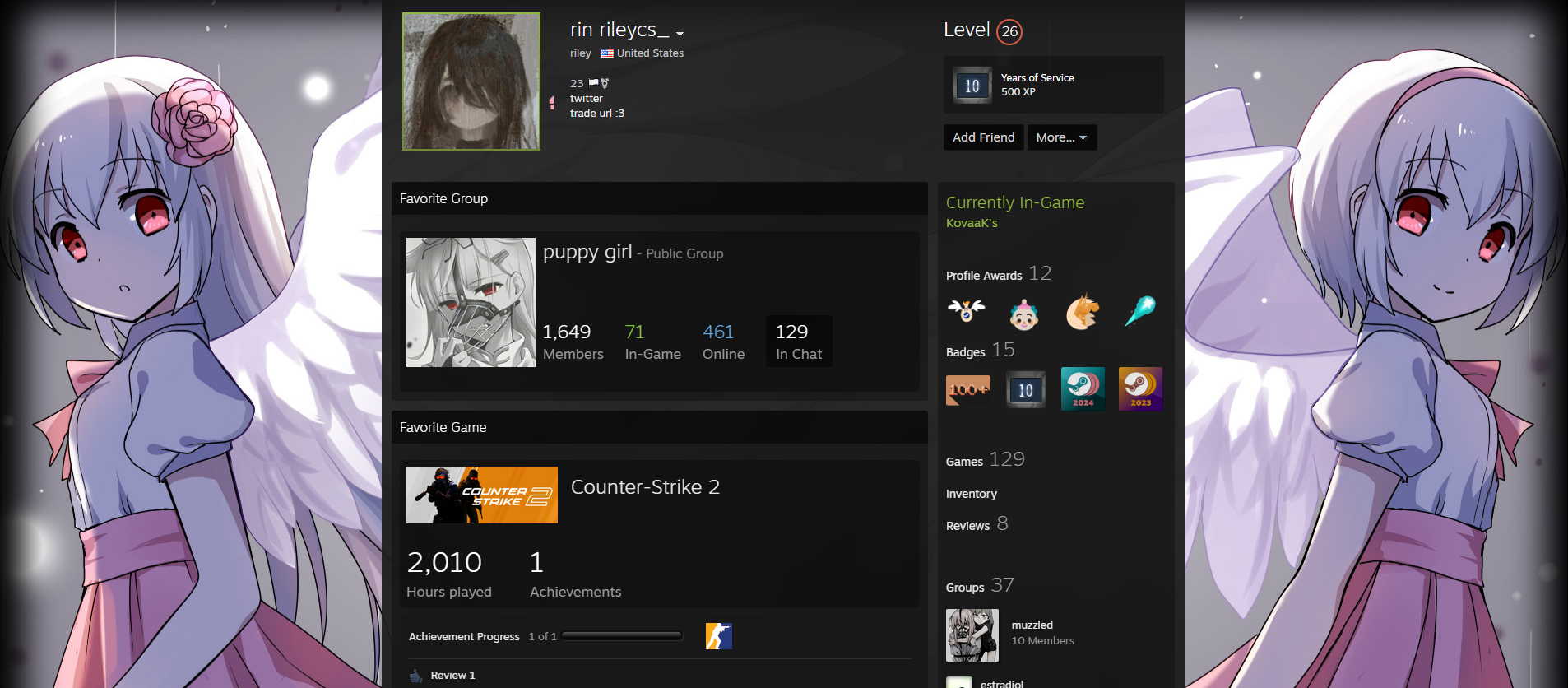
Task: Open the Years of Service badge icon
Action: pos(972,85)
